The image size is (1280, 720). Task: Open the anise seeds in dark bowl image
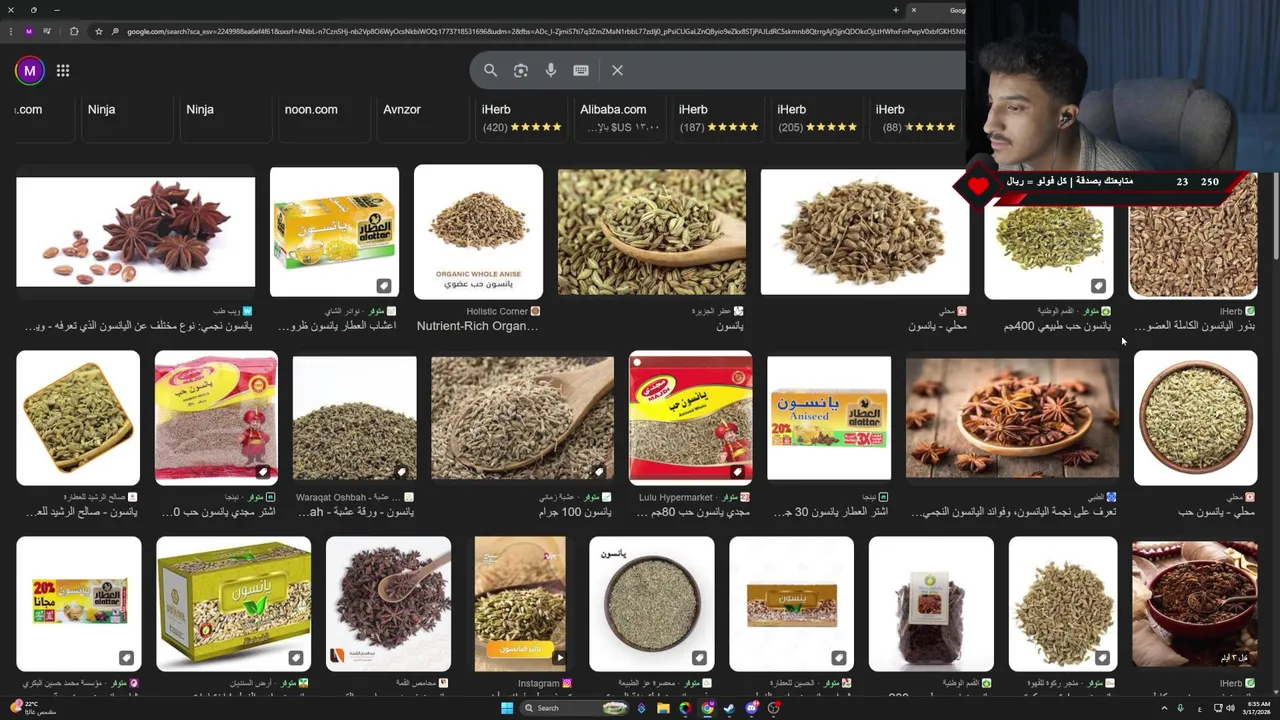[x=652, y=603]
